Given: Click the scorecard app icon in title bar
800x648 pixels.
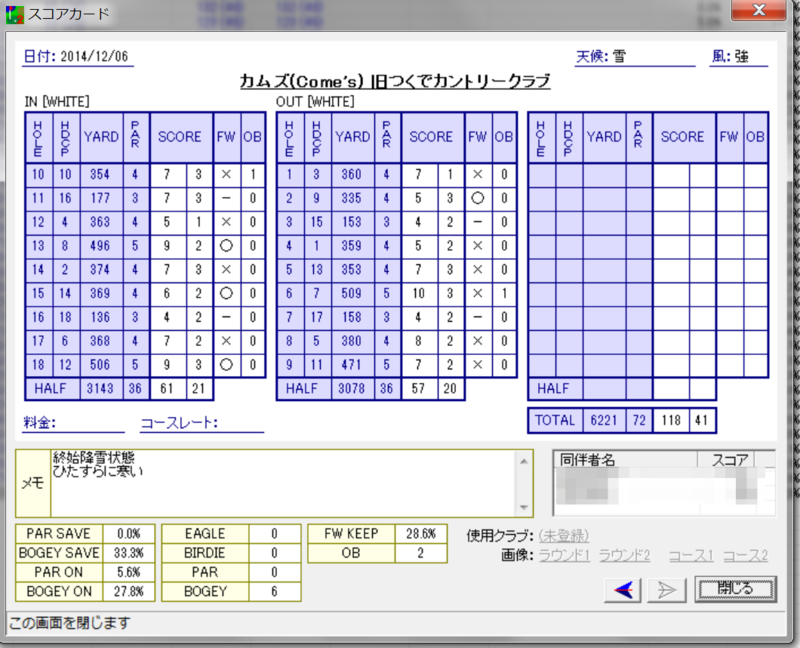Looking at the screenshot, I should pyautogui.click(x=14, y=14).
